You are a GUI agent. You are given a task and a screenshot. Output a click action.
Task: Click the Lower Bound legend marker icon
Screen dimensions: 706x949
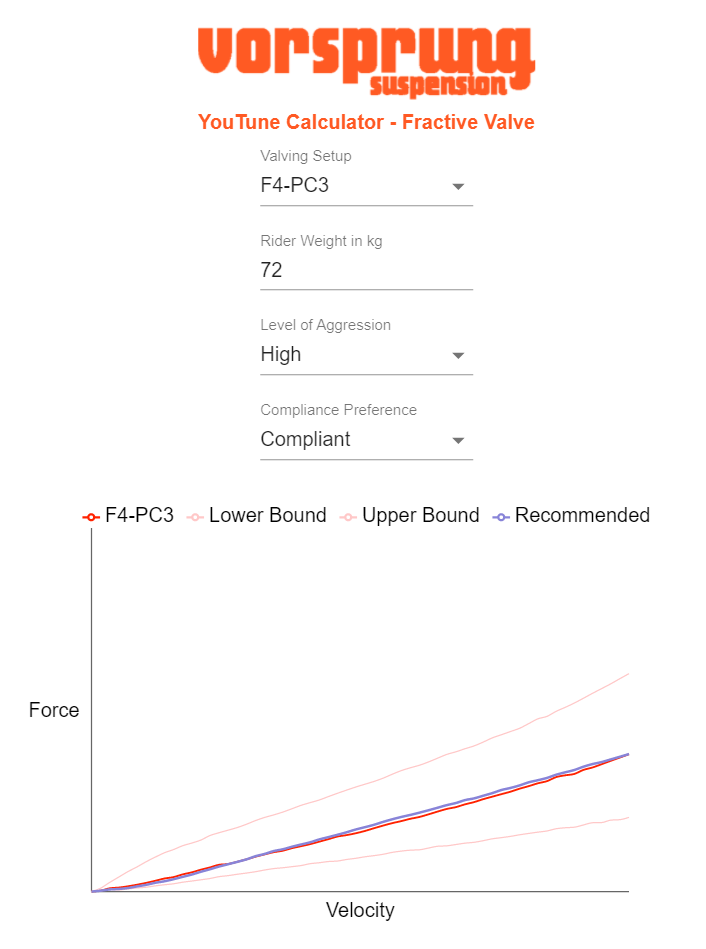coord(195,516)
